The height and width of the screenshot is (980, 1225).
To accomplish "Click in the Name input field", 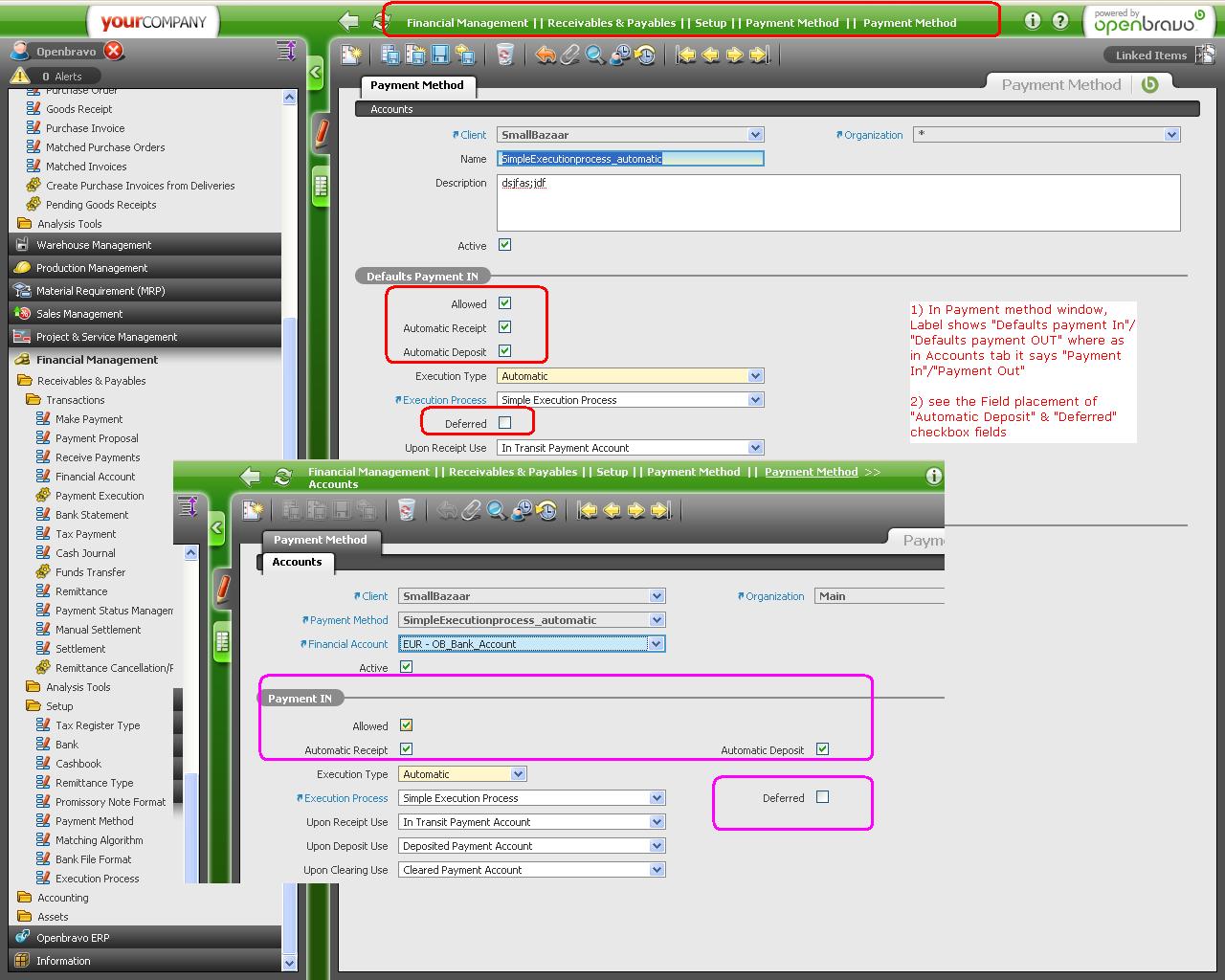I will [630, 159].
